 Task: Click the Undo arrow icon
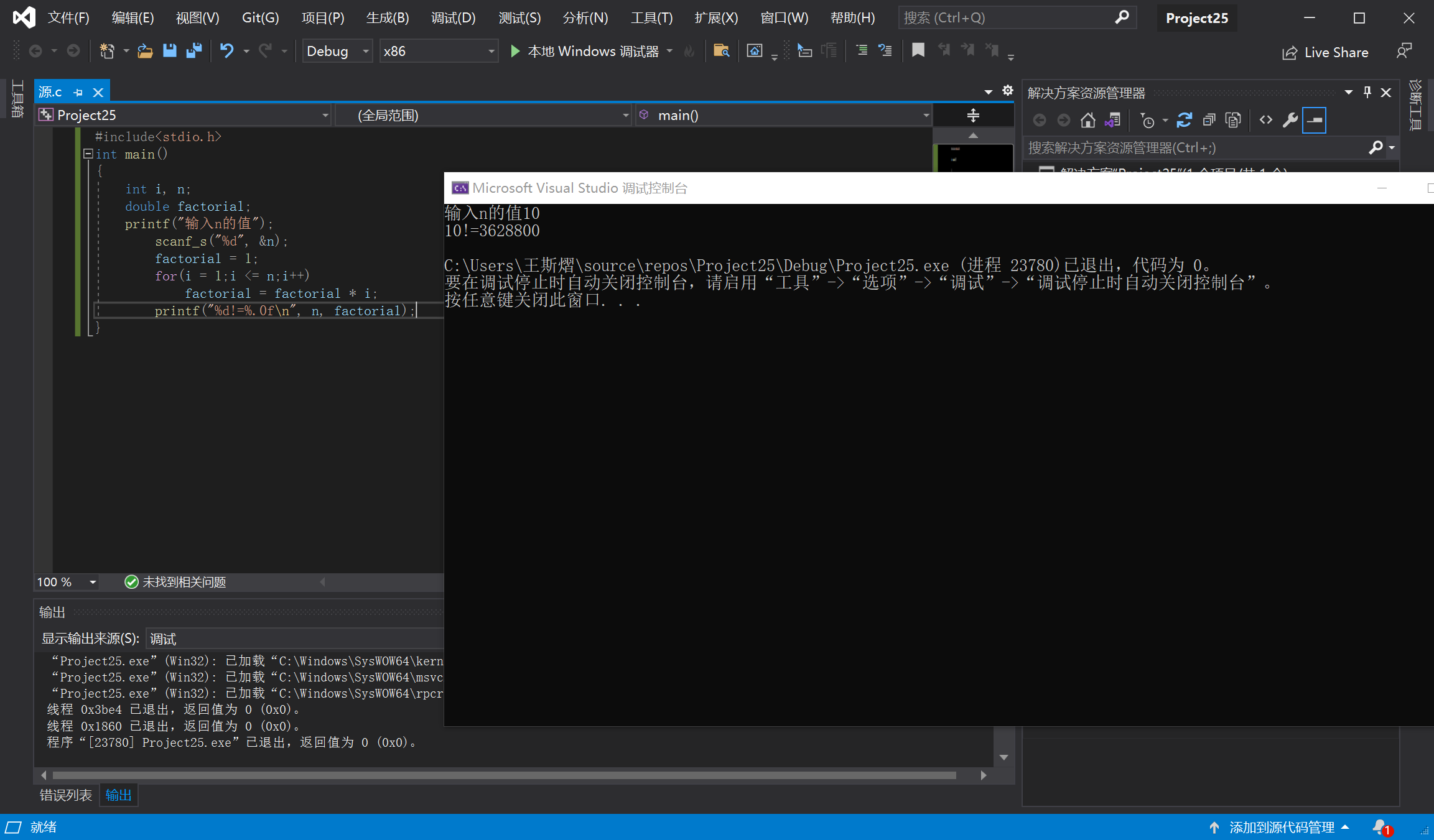pyautogui.click(x=226, y=51)
